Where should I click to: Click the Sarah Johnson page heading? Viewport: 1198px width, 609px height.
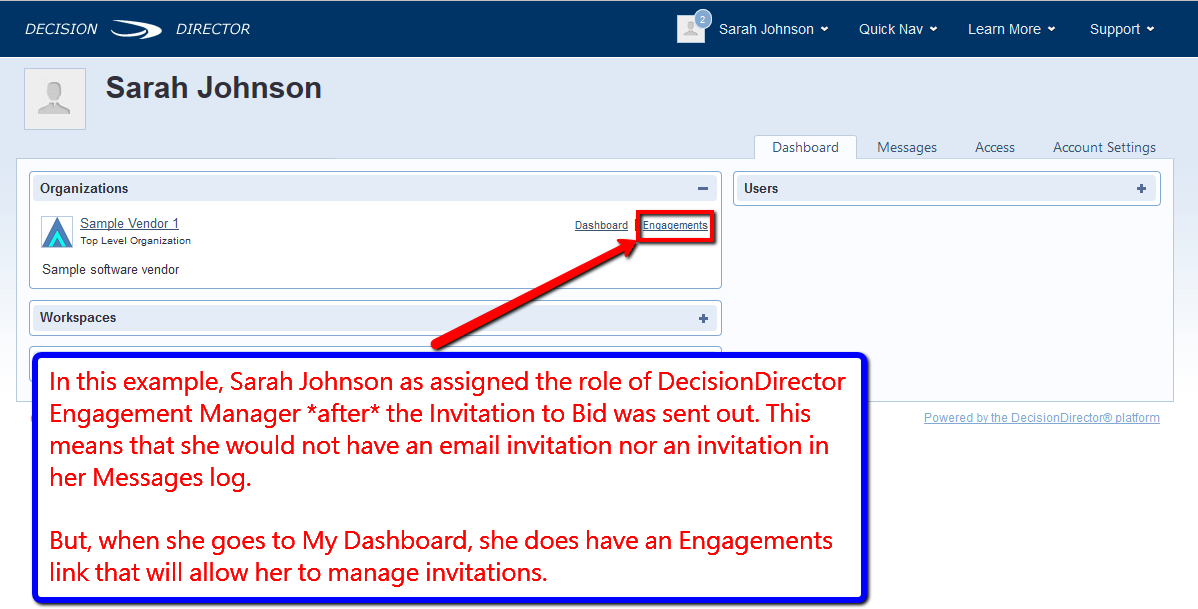pyautogui.click(x=213, y=88)
